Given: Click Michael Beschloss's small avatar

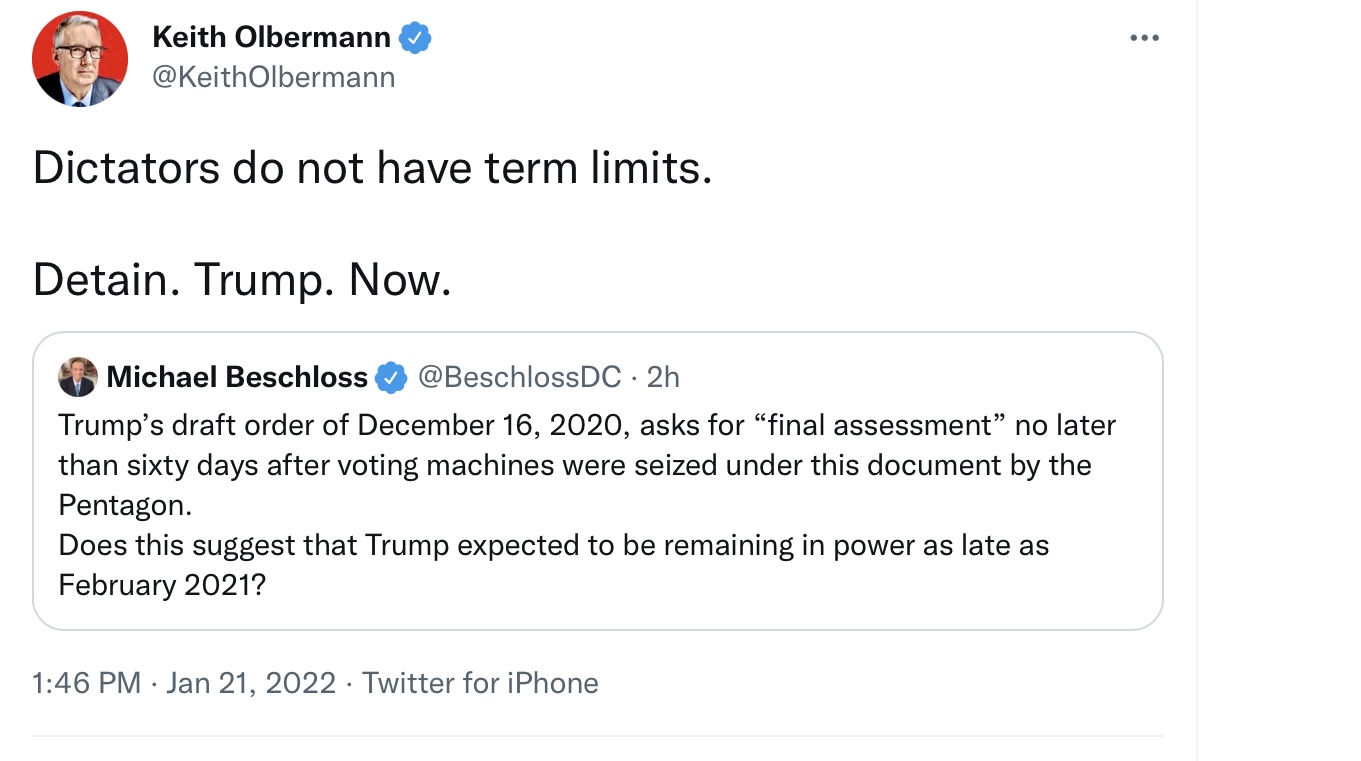Looking at the screenshot, I should pos(78,377).
